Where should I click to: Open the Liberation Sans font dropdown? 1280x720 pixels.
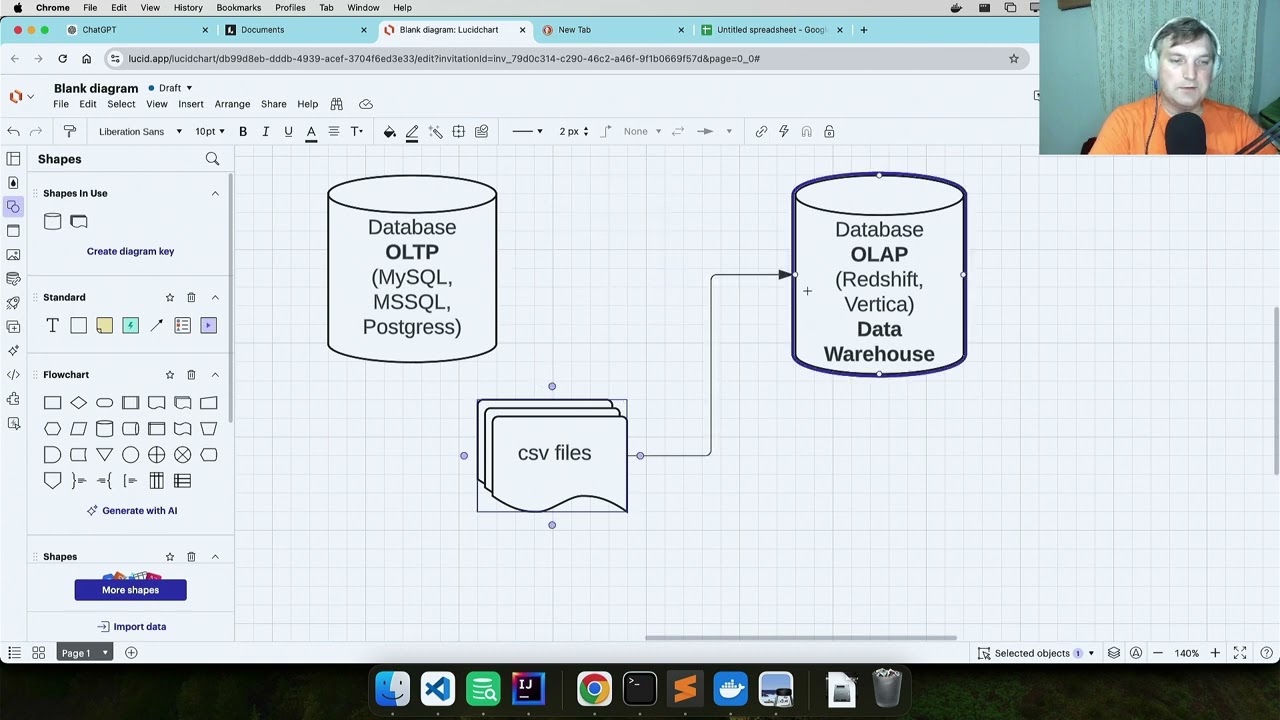(x=140, y=131)
